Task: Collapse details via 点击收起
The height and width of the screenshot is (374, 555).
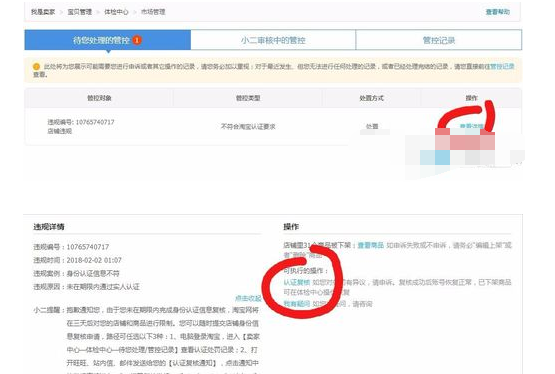Action: [x=248, y=298]
